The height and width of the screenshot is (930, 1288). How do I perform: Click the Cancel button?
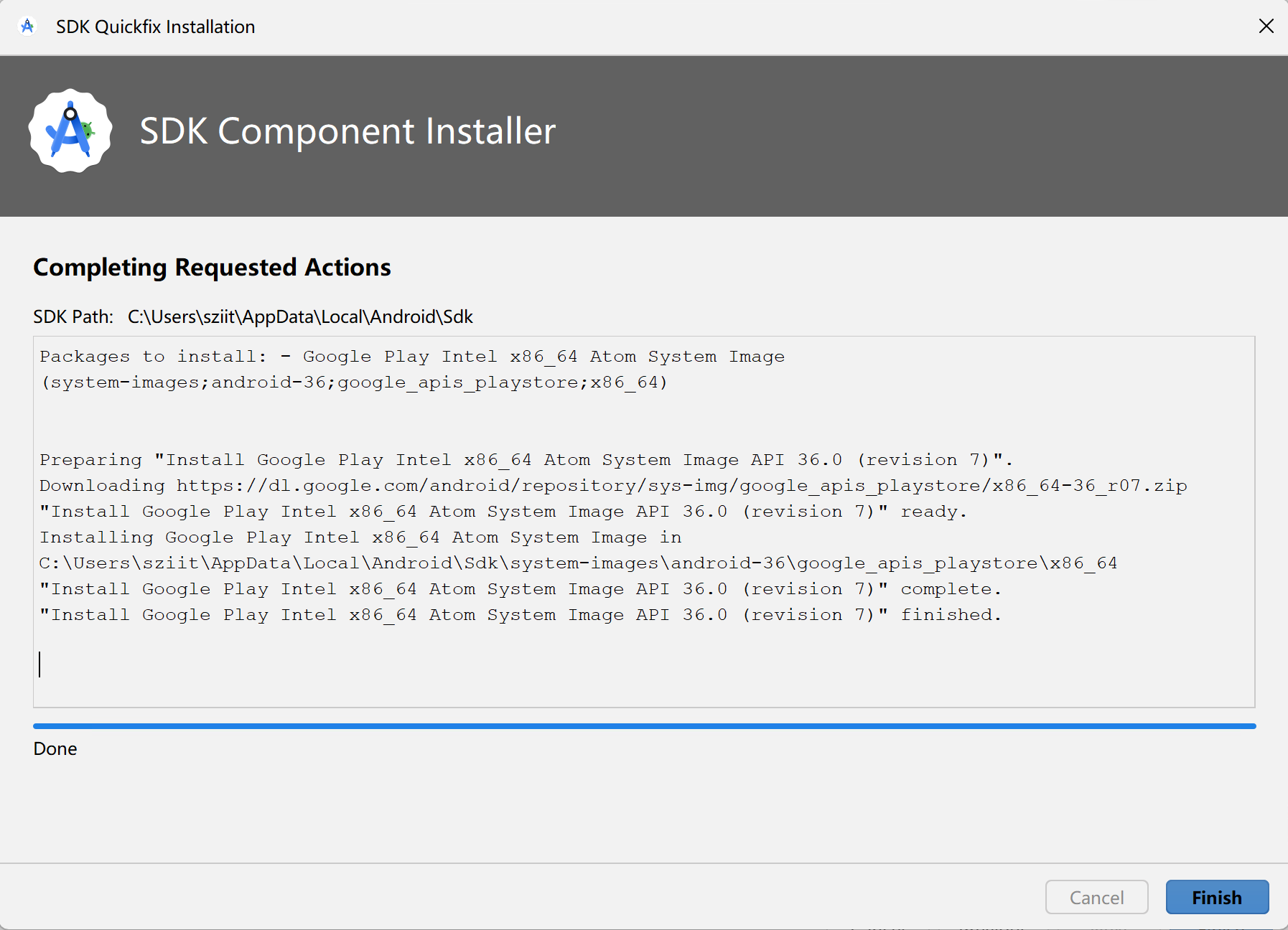(x=1096, y=897)
